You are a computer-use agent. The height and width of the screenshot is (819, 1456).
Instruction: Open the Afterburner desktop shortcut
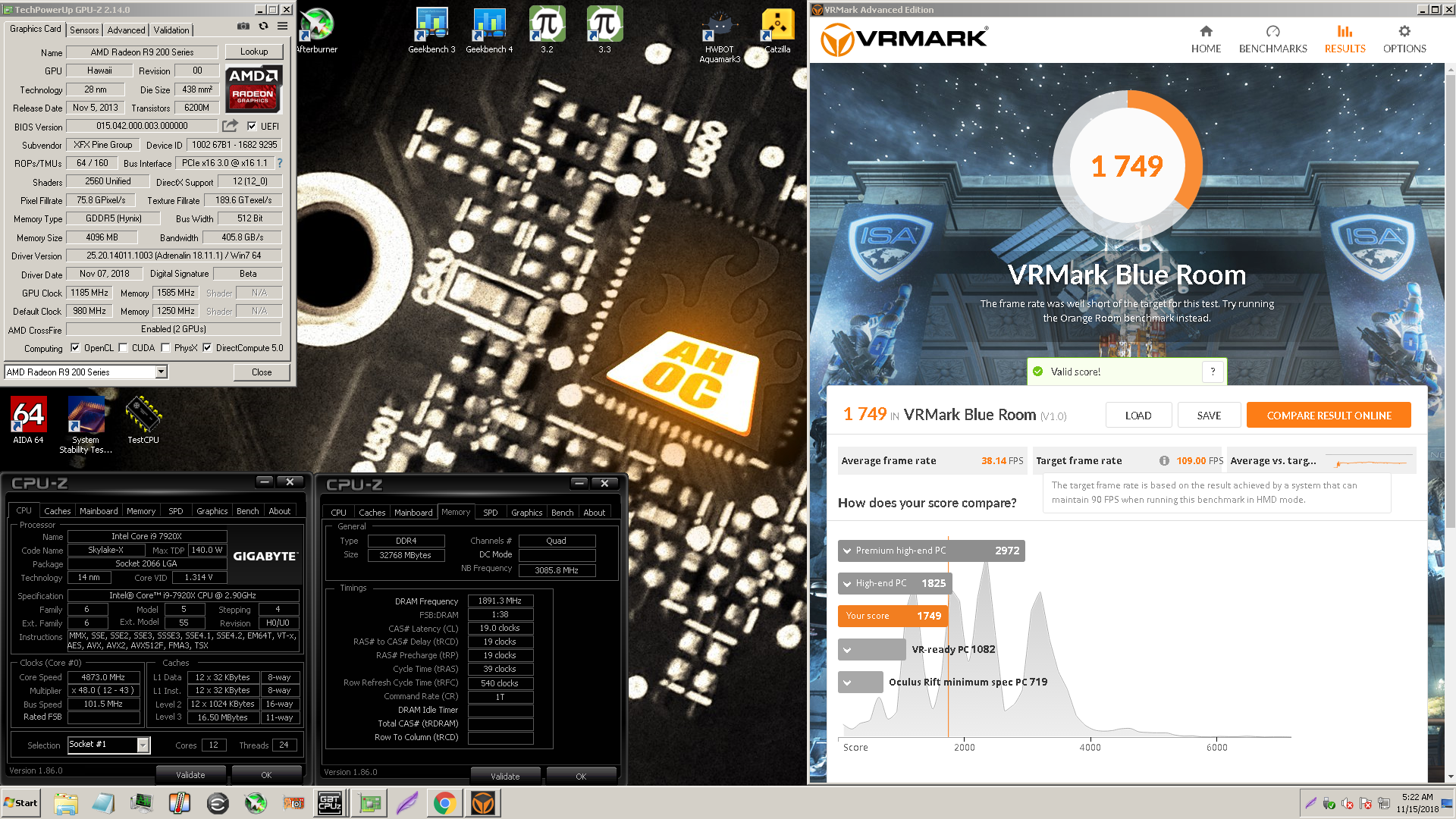pyautogui.click(x=316, y=31)
